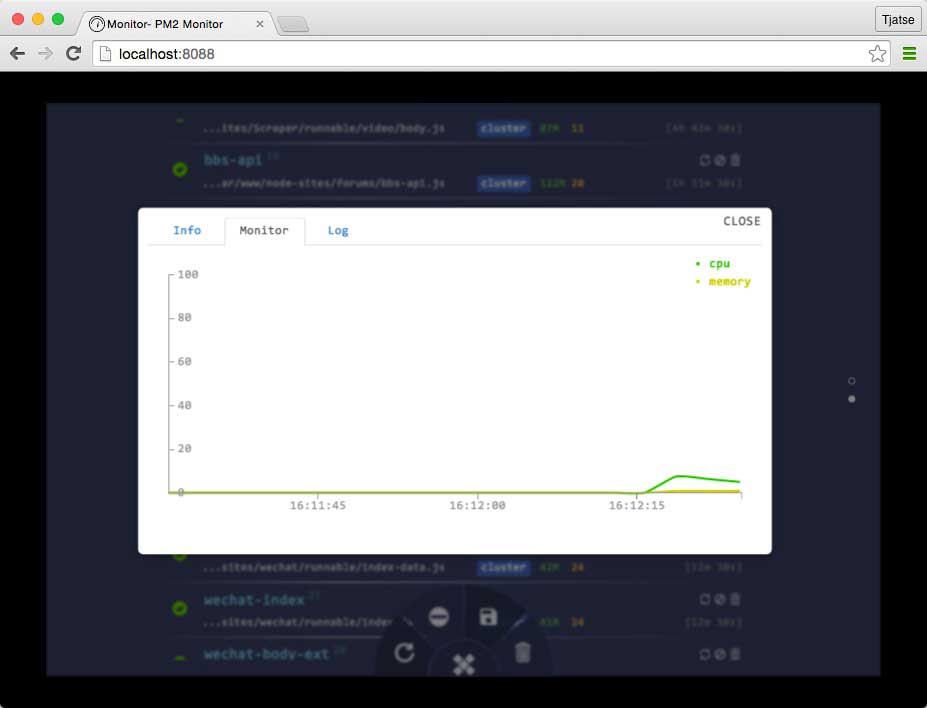927x708 pixels.
Task: Click the radial menu center cross icon
Action: (463, 664)
